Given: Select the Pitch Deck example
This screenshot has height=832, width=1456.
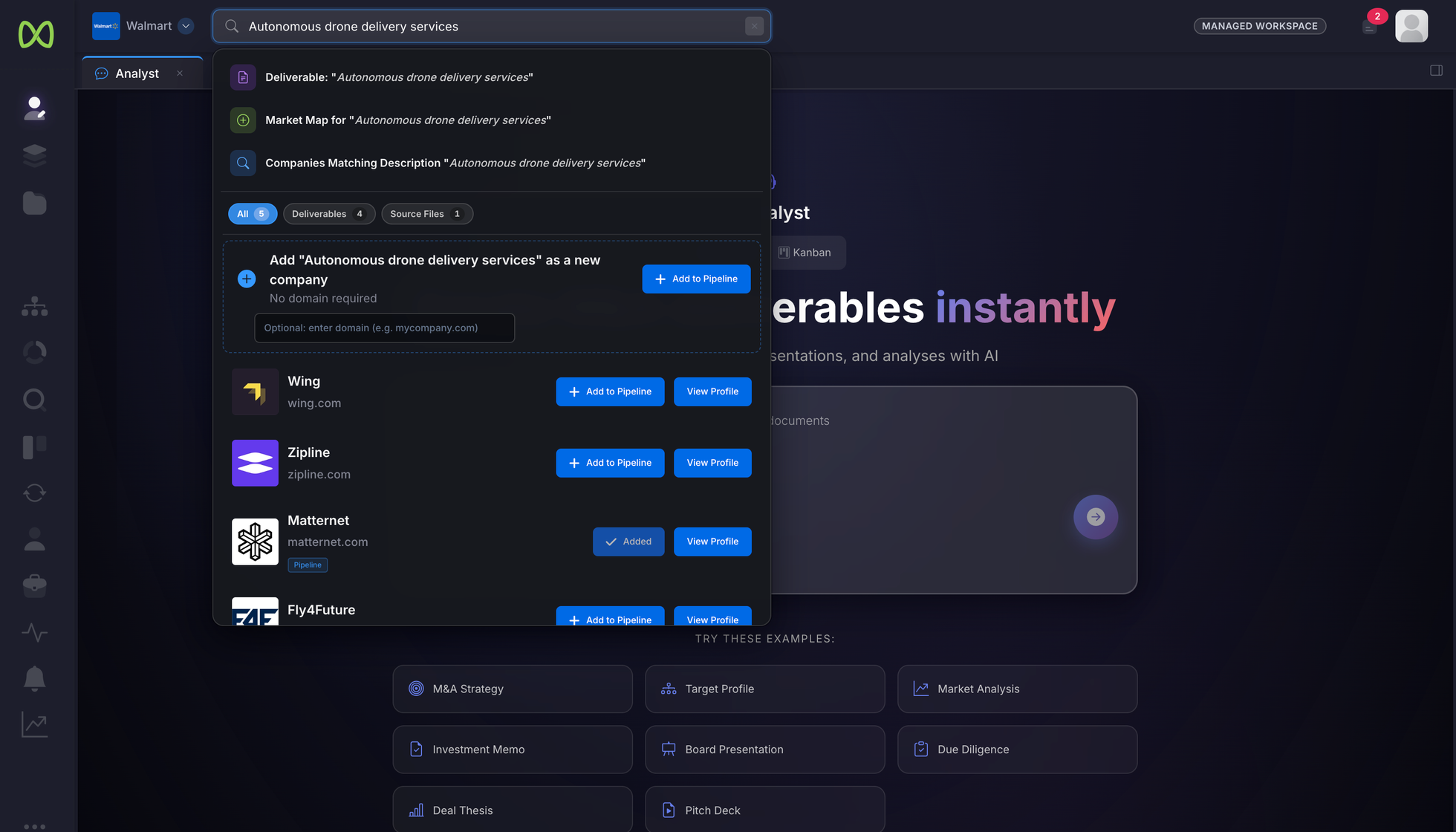Looking at the screenshot, I should pyautogui.click(x=765, y=810).
